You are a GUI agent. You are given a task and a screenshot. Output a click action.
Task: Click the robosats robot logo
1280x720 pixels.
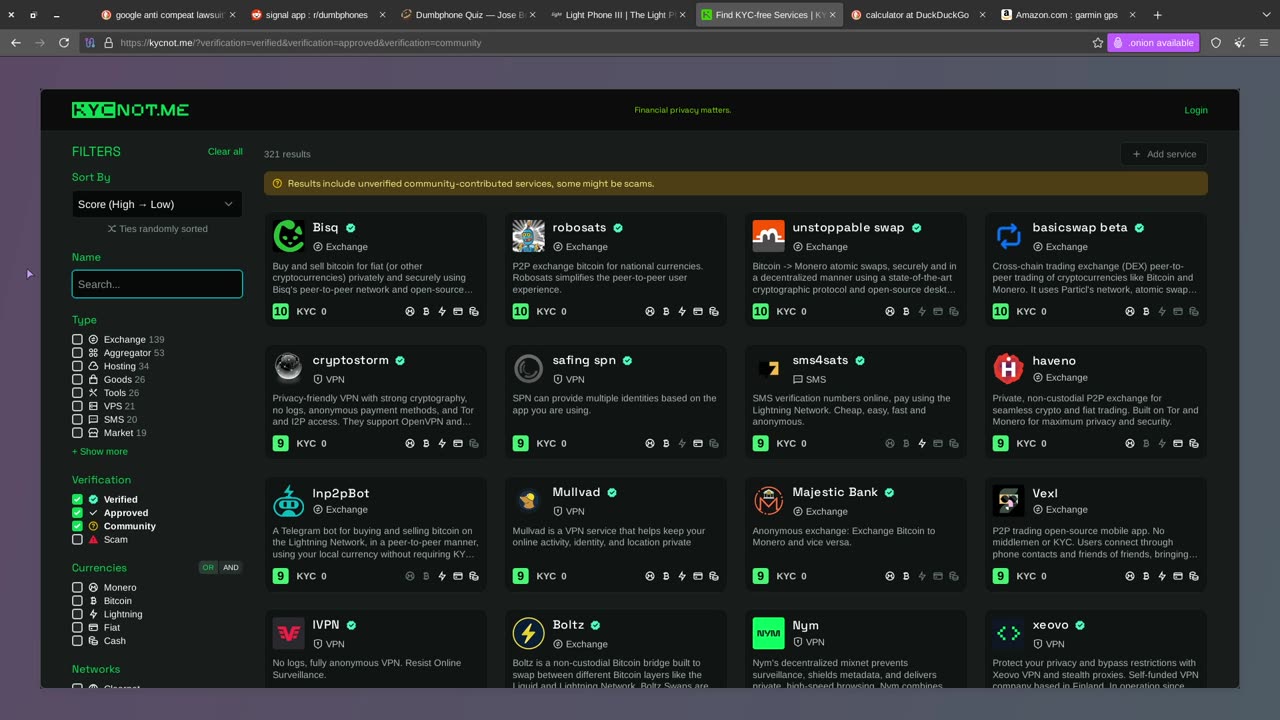click(528, 236)
